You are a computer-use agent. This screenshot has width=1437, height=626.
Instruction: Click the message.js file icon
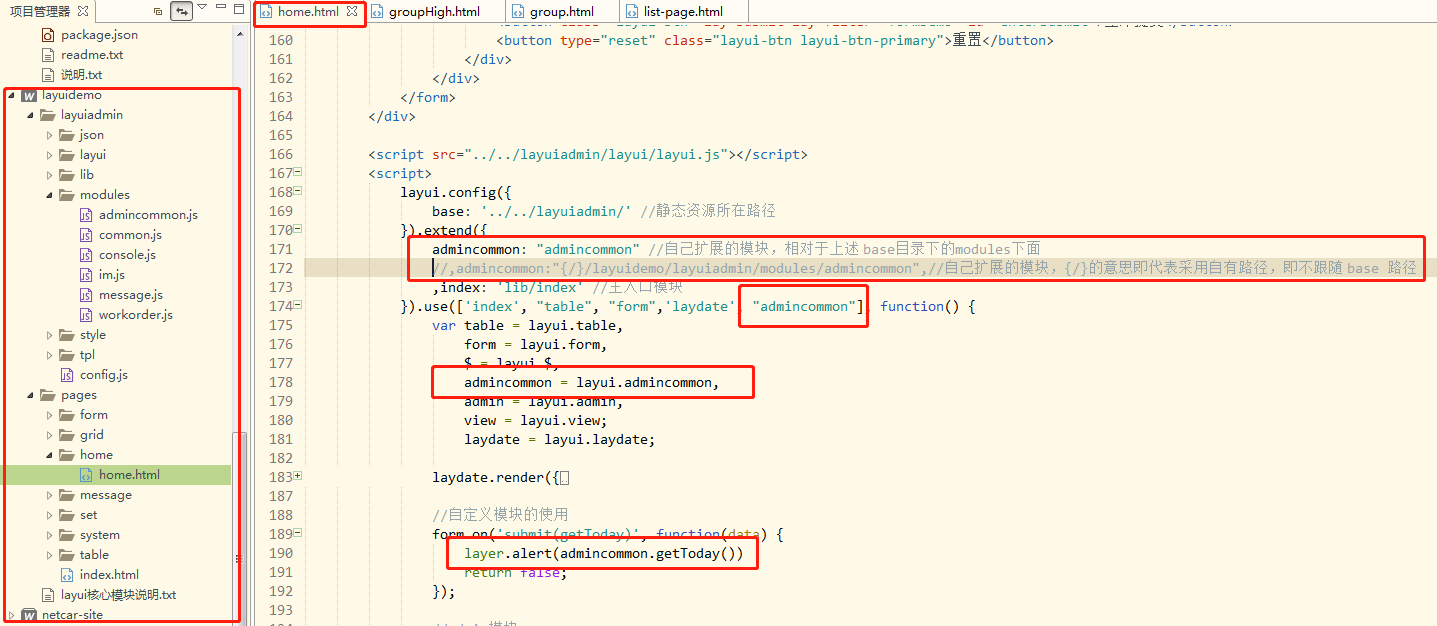coord(87,295)
